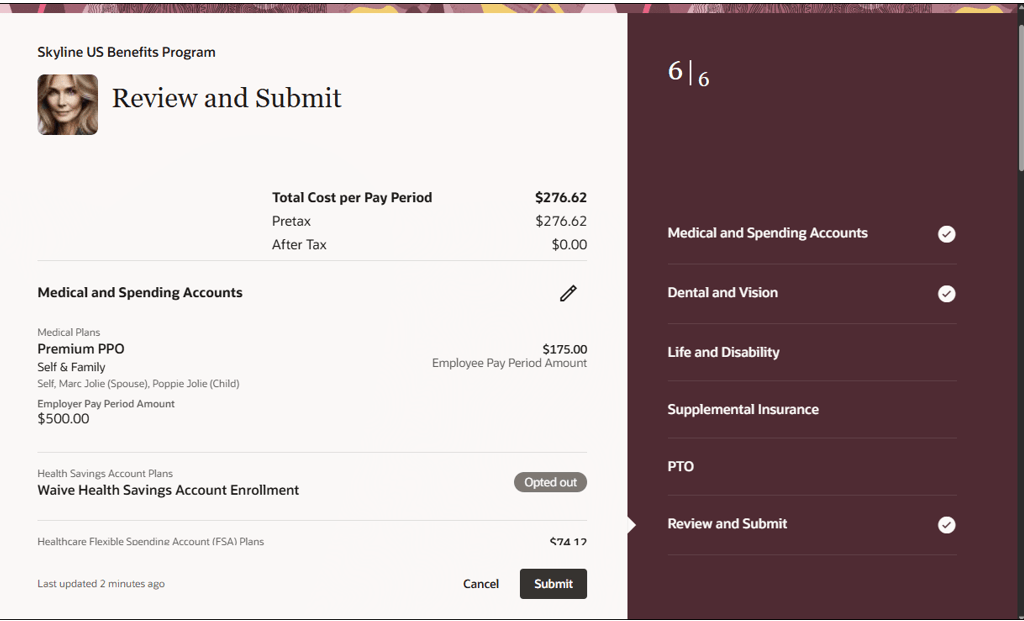
Task: Click the employee profile photo
Action: pos(68,105)
